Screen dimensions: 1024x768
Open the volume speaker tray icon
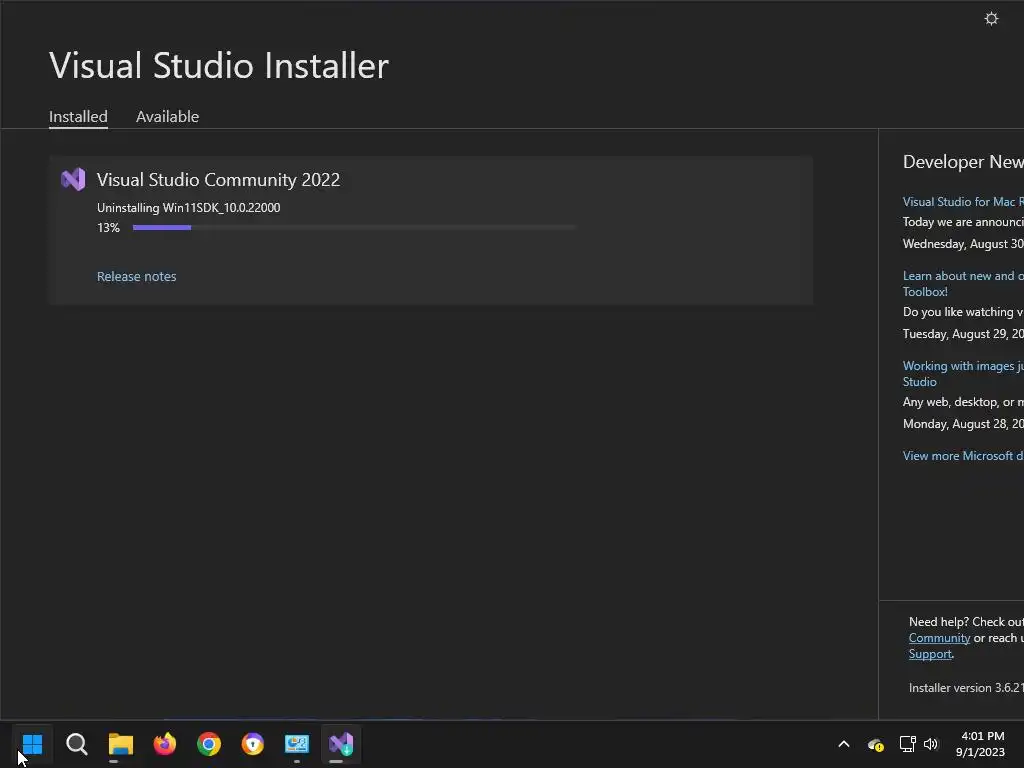pos(931,744)
